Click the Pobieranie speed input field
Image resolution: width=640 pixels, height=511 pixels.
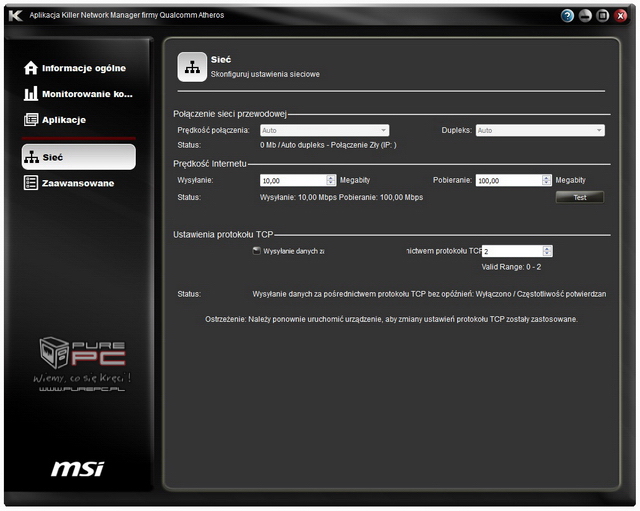pyautogui.click(x=509, y=180)
